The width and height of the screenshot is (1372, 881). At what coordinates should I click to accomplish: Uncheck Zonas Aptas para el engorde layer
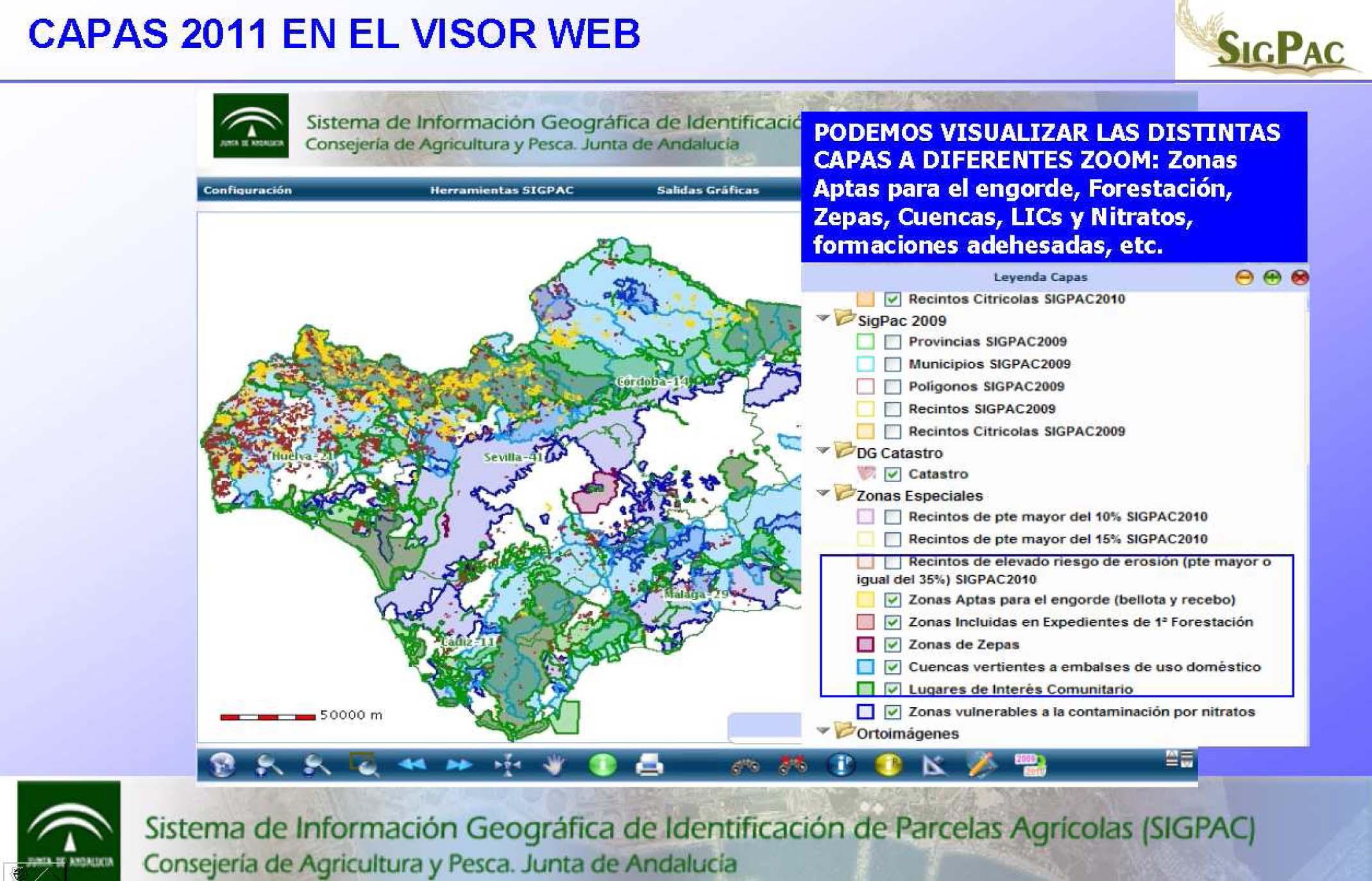click(x=892, y=600)
